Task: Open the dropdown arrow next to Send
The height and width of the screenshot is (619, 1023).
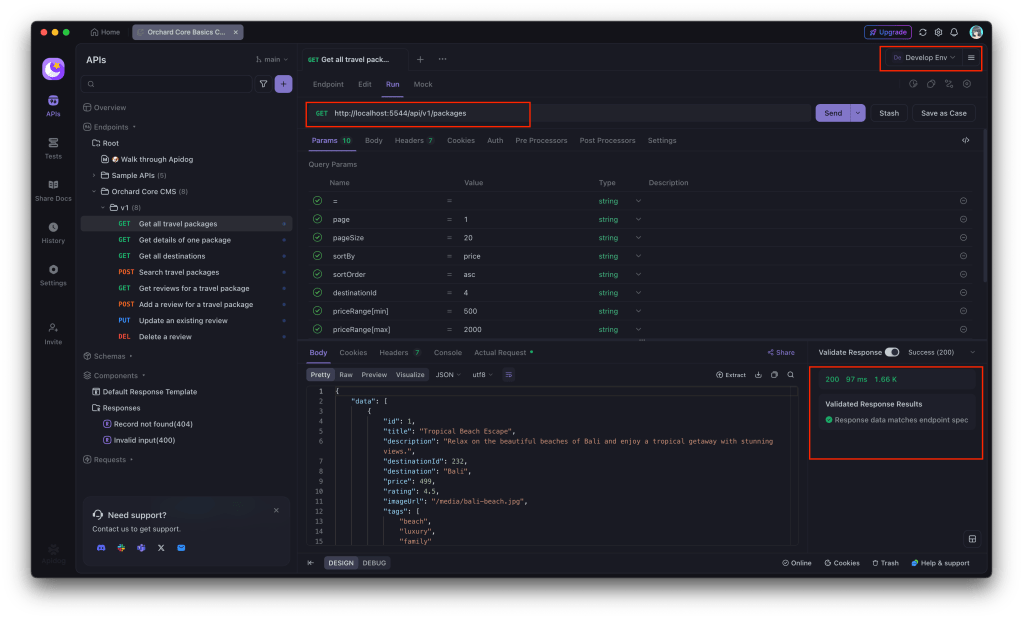Action: (858, 113)
